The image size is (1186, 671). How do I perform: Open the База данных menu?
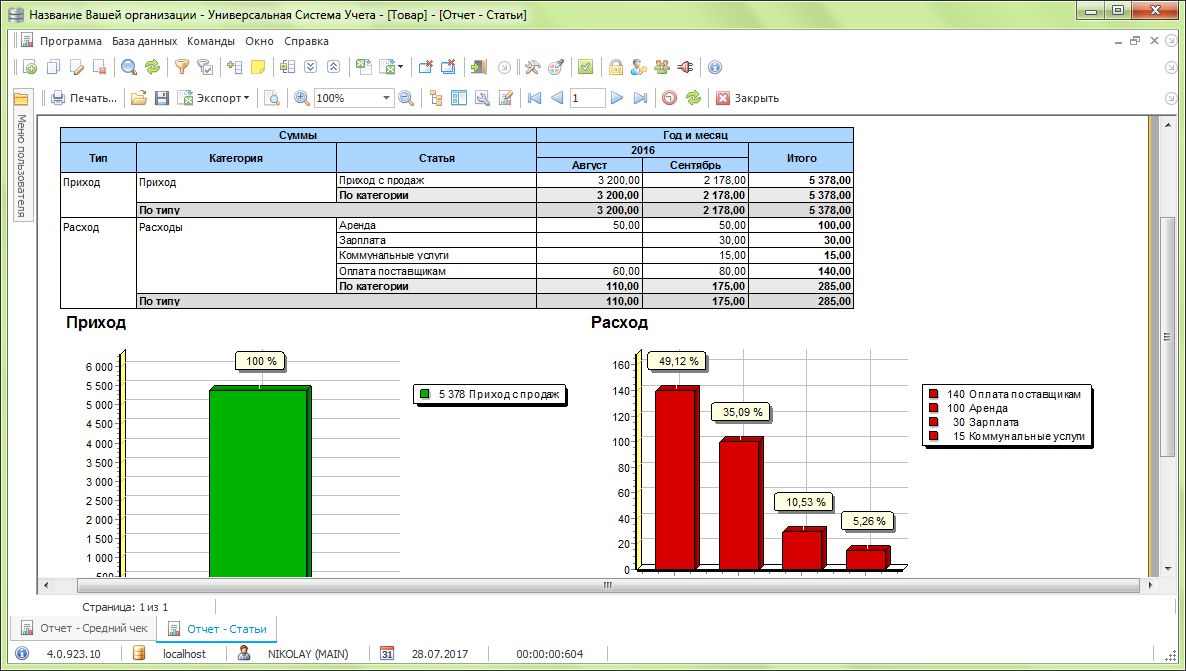[144, 42]
